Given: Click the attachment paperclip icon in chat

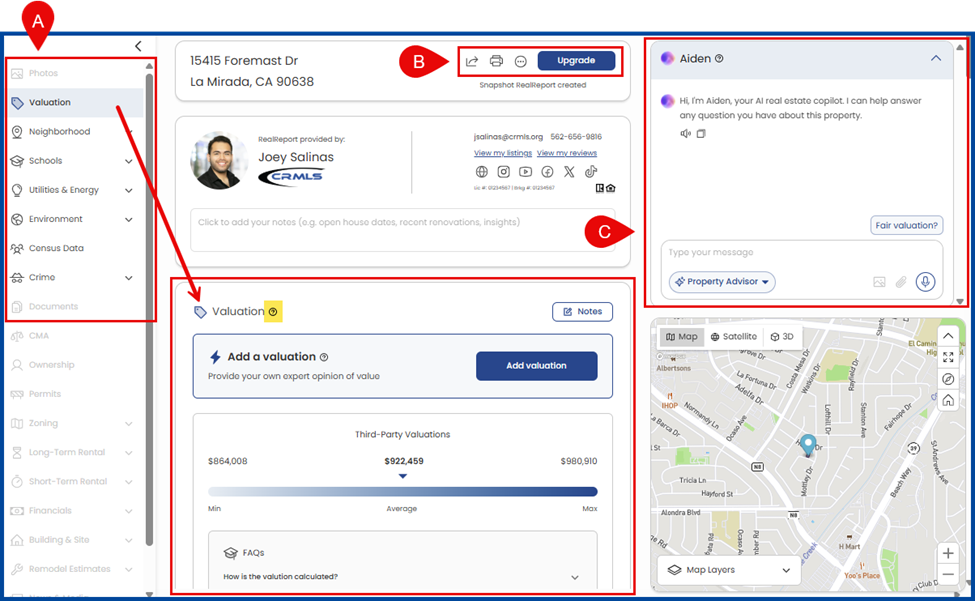Looking at the screenshot, I should [x=901, y=282].
